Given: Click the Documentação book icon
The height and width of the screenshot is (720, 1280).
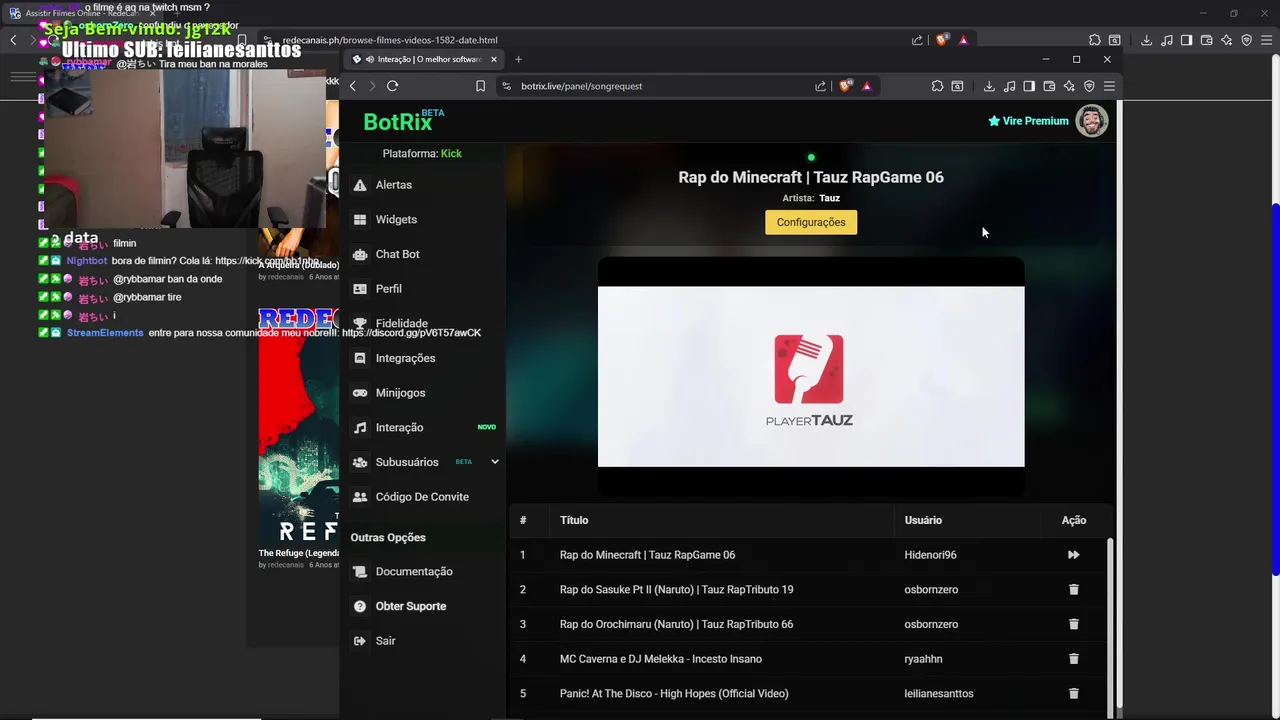Looking at the screenshot, I should [360, 571].
